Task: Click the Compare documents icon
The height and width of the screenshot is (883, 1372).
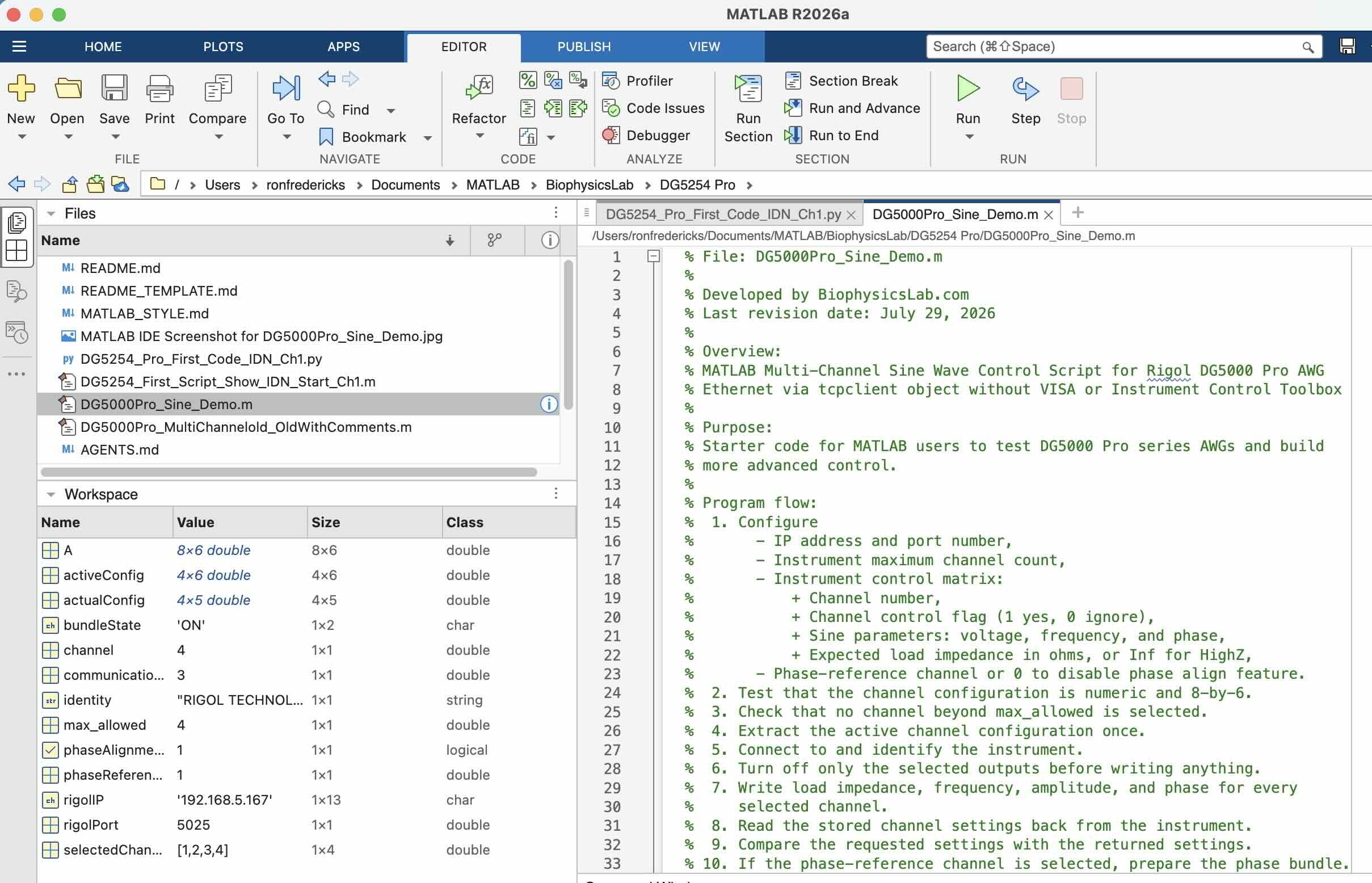Action: pos(218,88)
